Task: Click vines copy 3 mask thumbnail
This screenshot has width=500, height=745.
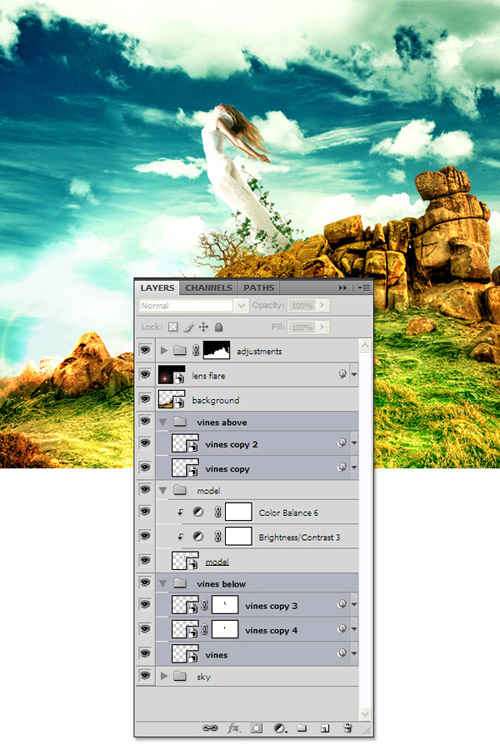Action: coord(225,605)
